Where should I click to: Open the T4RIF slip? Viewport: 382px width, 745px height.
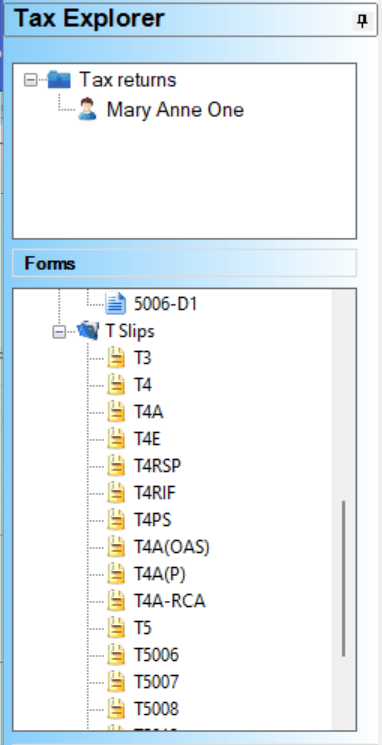(x=154, y=493)
